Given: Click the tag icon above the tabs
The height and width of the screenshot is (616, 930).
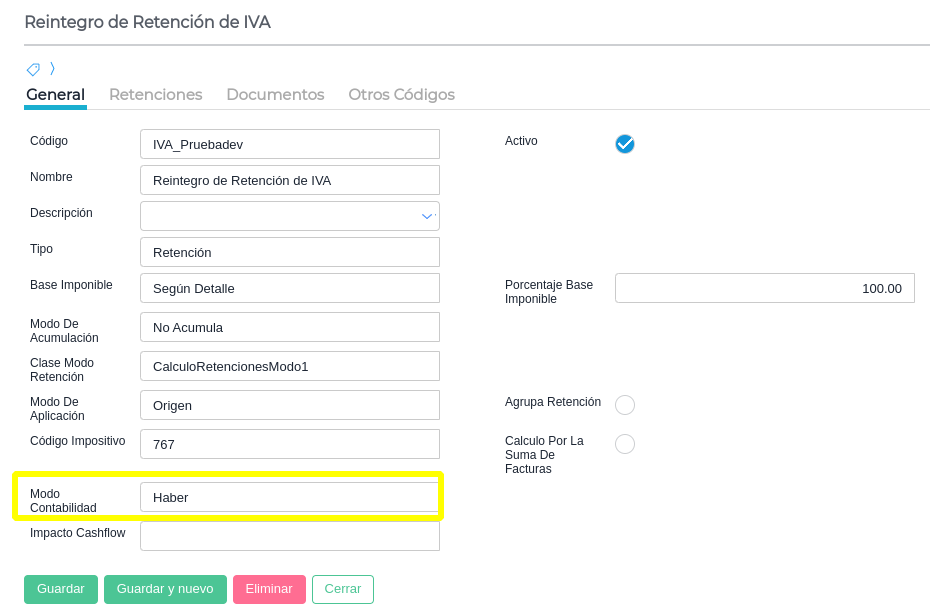Looking at the screenshot, I should 33,69.
